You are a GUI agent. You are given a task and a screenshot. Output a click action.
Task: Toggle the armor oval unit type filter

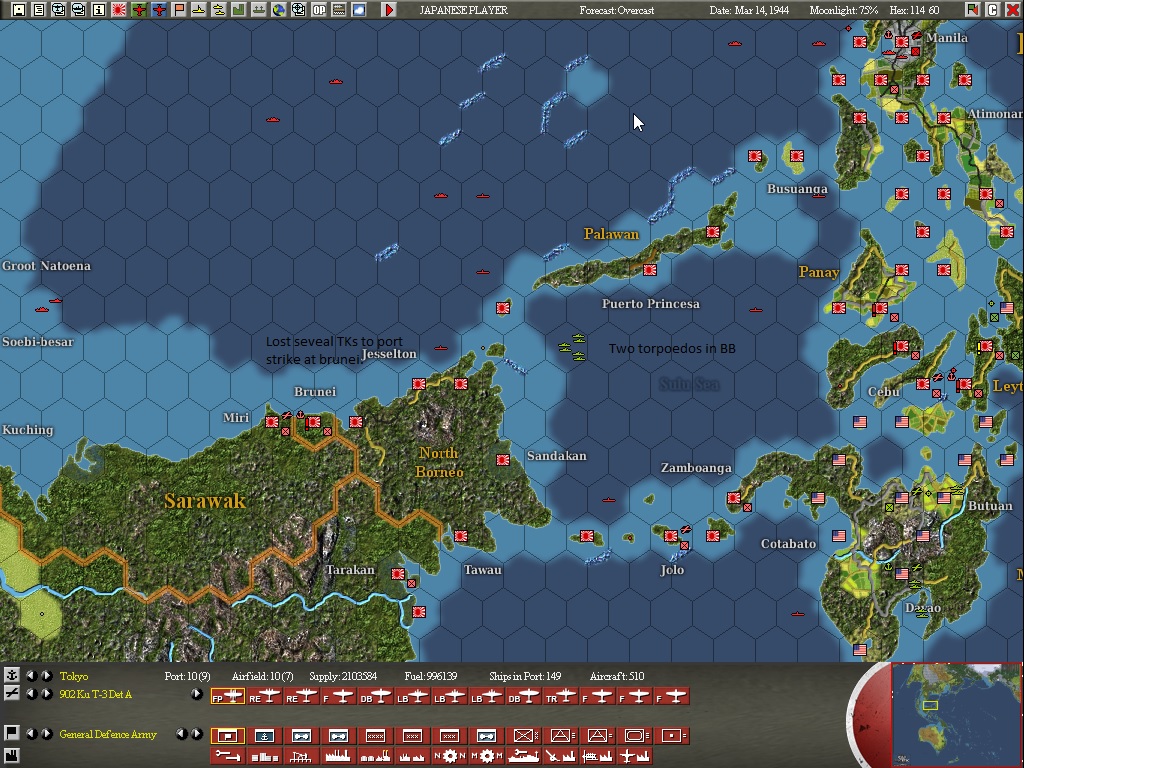635,736
